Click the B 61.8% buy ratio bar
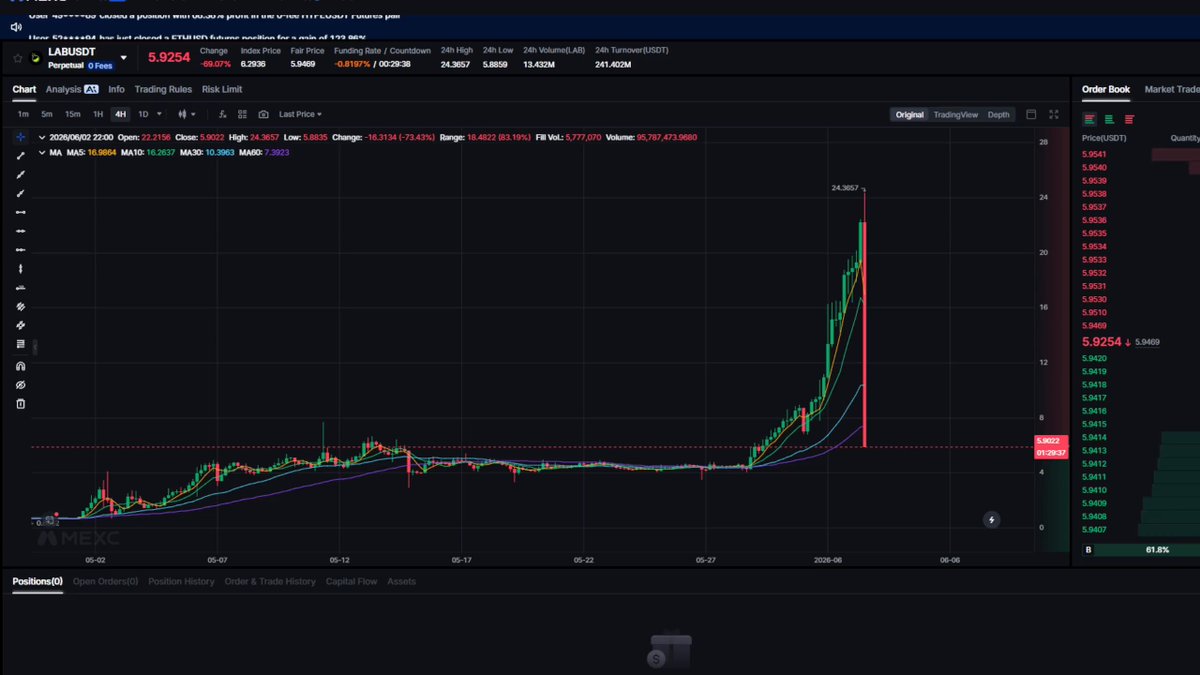The width and height of the screenshot is (1200, 675). click(1141, 550)
